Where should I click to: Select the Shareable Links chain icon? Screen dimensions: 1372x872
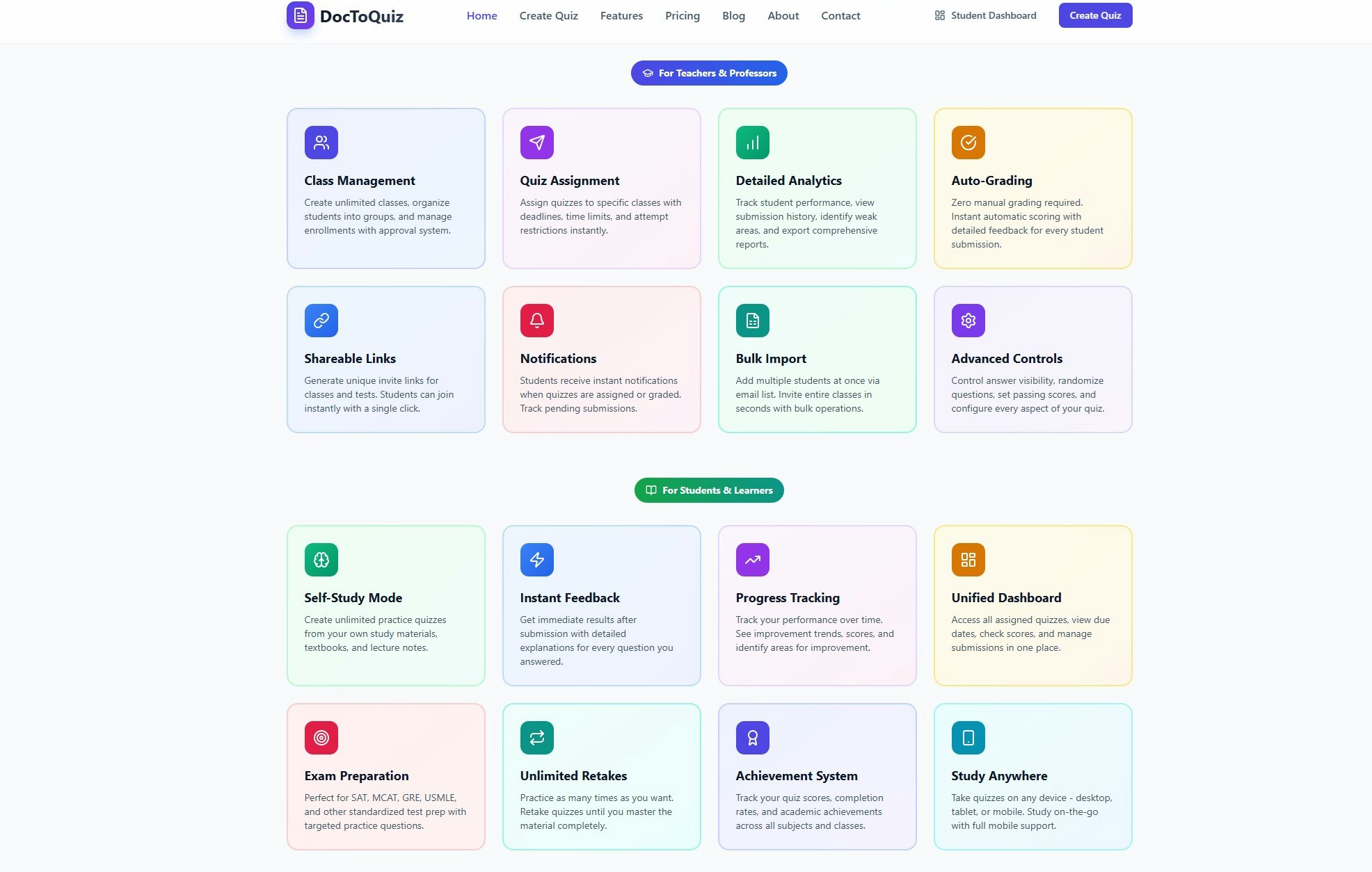[x=321, y=321]
